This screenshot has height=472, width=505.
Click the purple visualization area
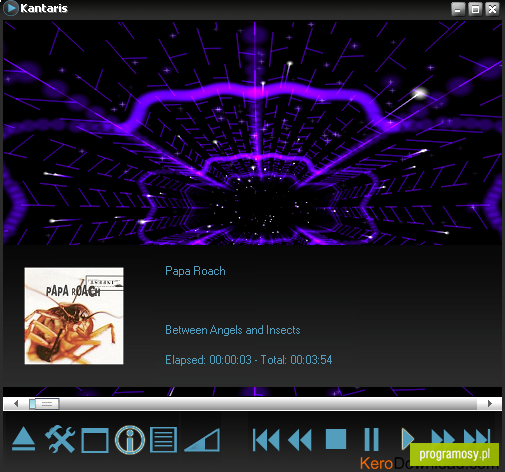[252, 133]
